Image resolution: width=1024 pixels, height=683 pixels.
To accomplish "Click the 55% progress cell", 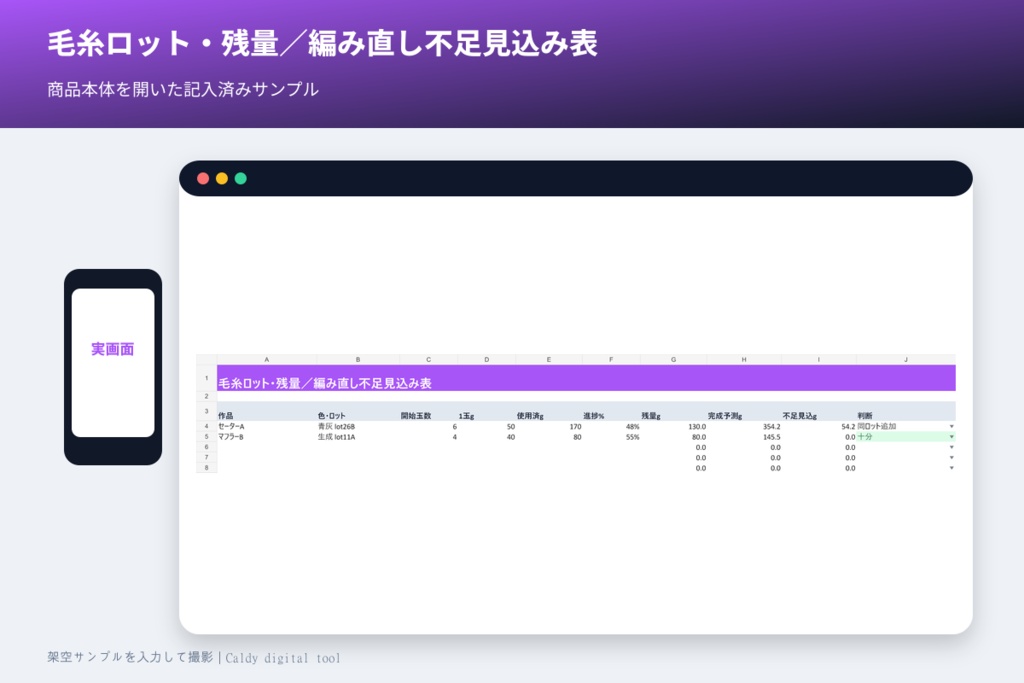I will (x=611, y=437).
